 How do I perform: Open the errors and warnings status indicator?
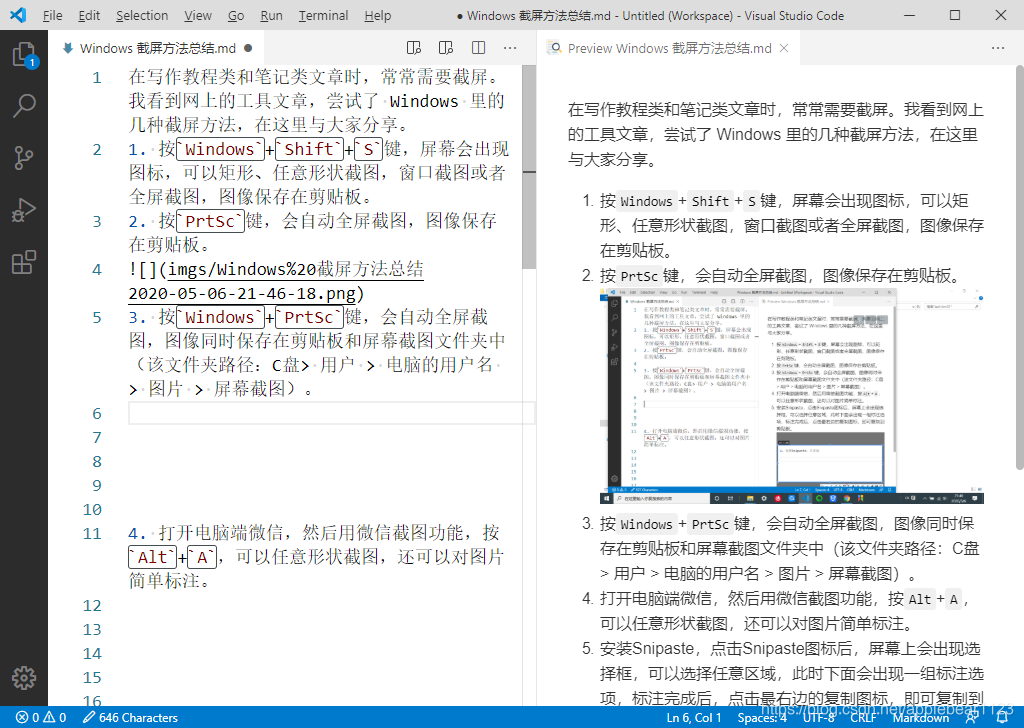(41, 718)
